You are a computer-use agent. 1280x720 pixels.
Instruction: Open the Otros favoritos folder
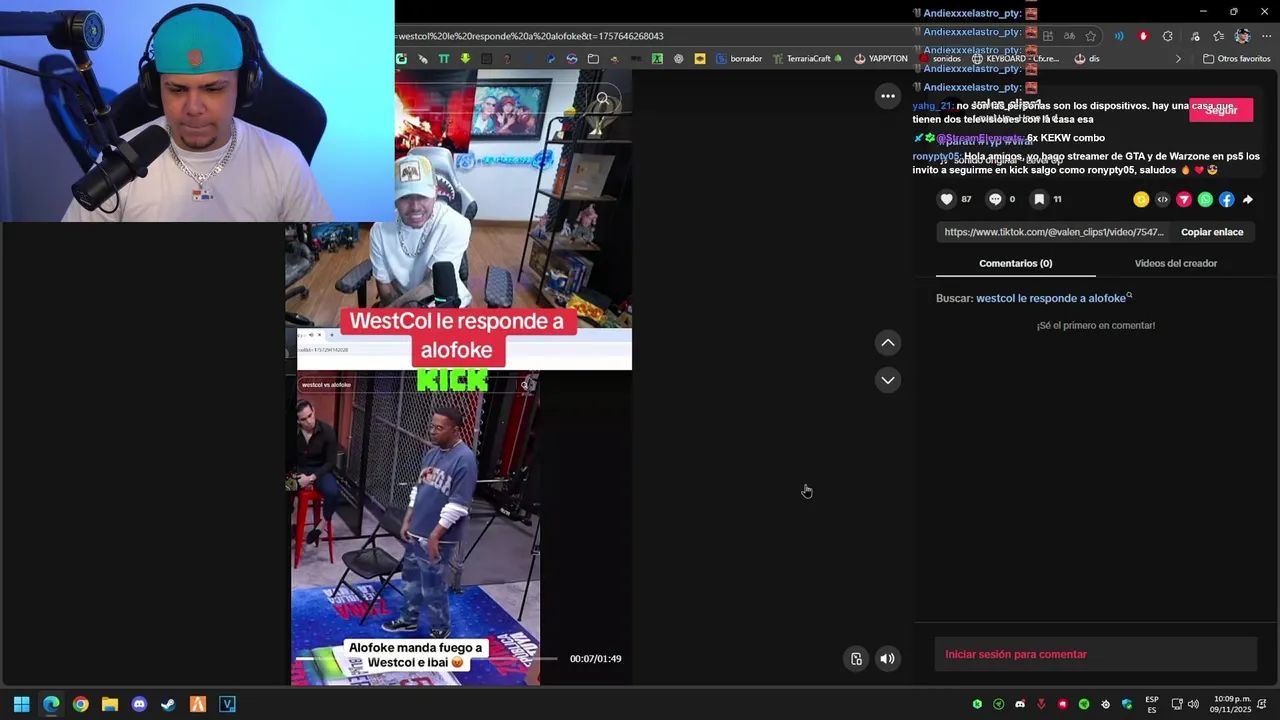click(1236, 59)
